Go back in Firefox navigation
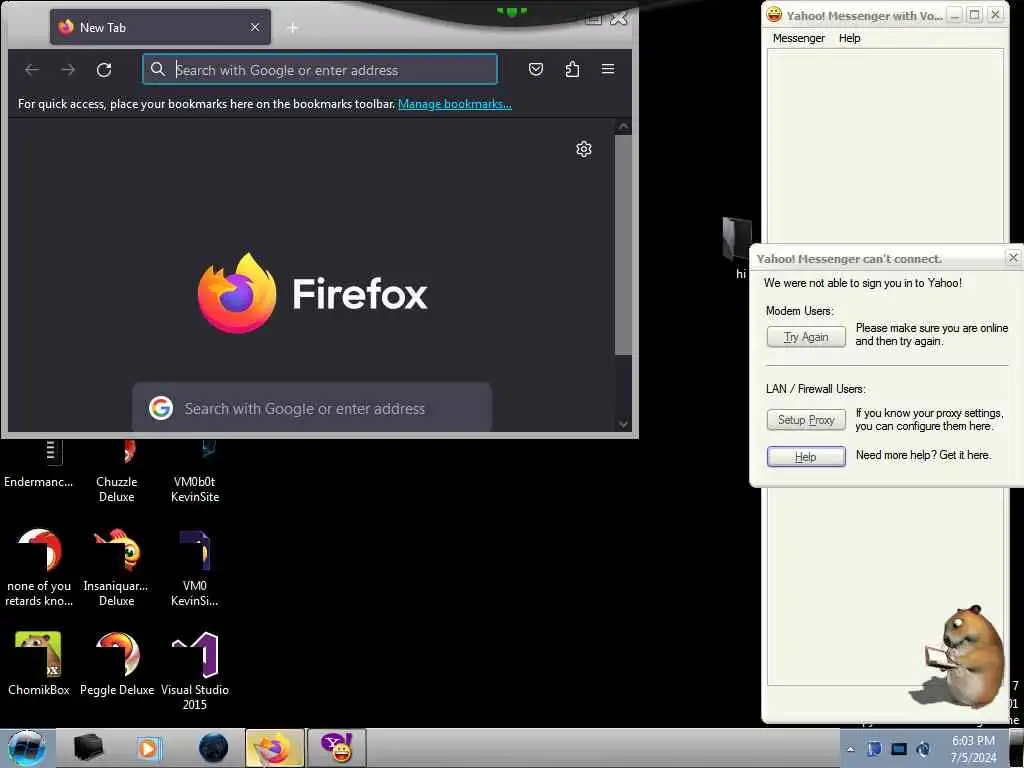Viewport: 1024px width, 768px height. click(x=32, y=69)
